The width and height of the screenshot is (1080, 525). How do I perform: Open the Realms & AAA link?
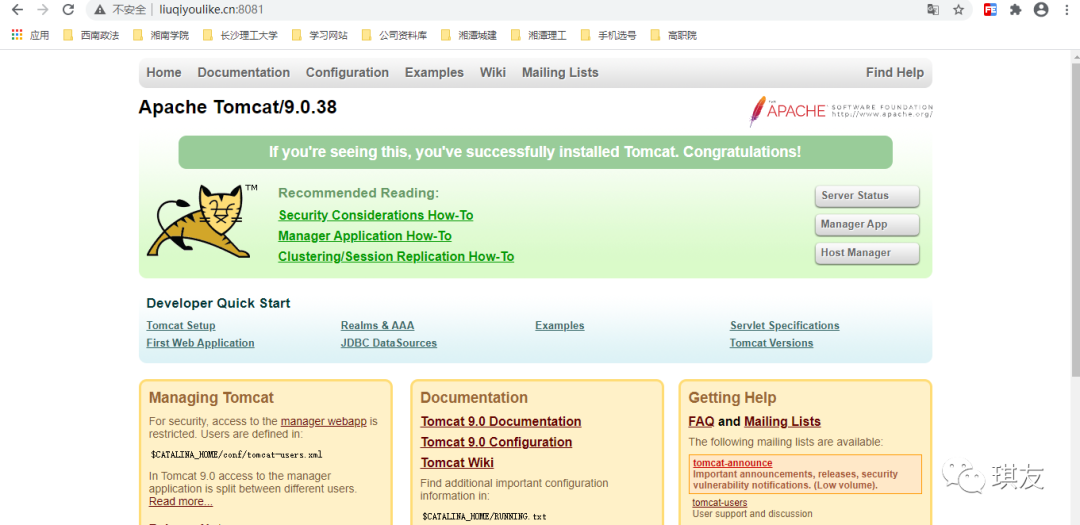(x=377, y=326)
